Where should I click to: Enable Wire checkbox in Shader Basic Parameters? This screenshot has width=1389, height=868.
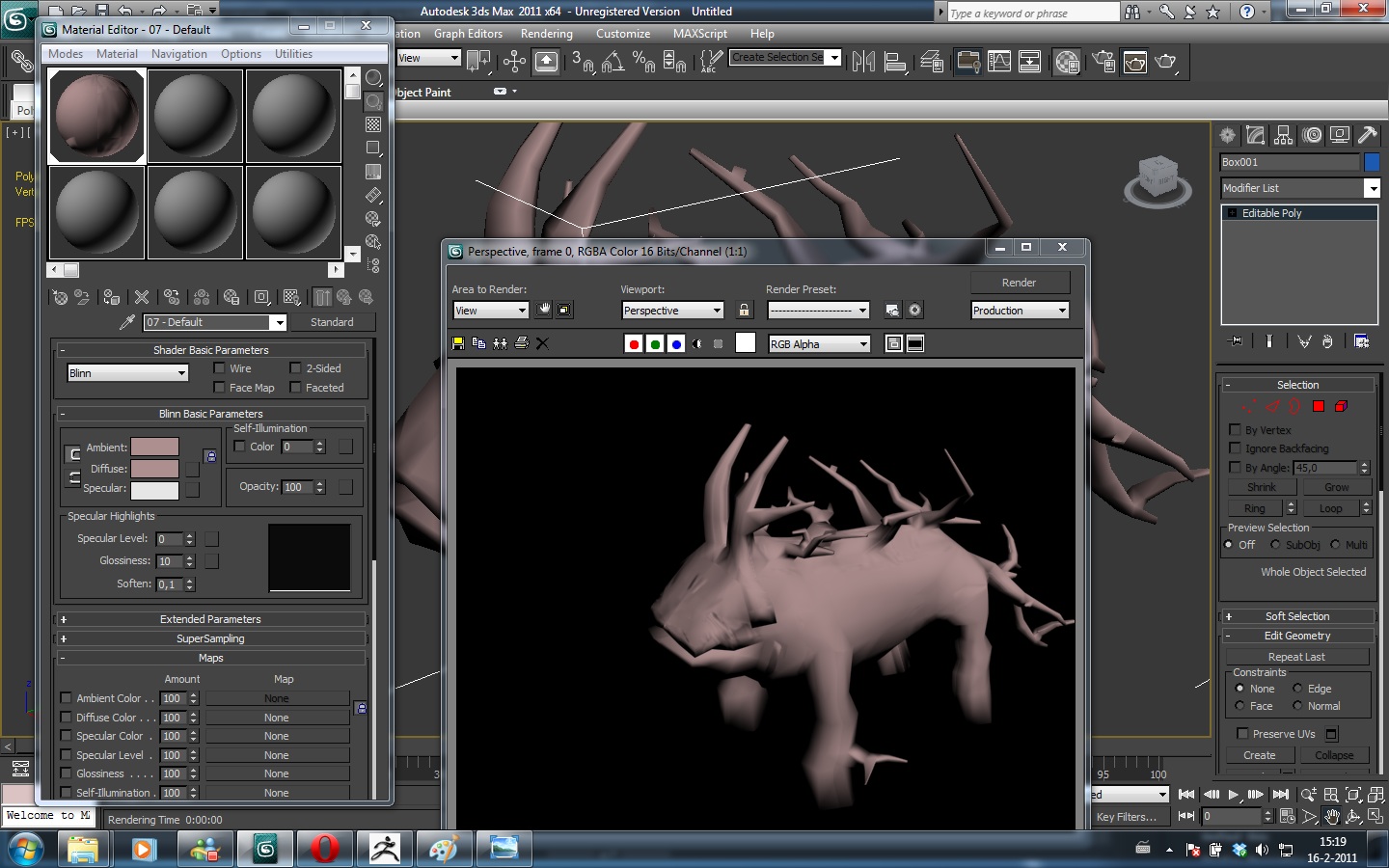coord(219,368)
